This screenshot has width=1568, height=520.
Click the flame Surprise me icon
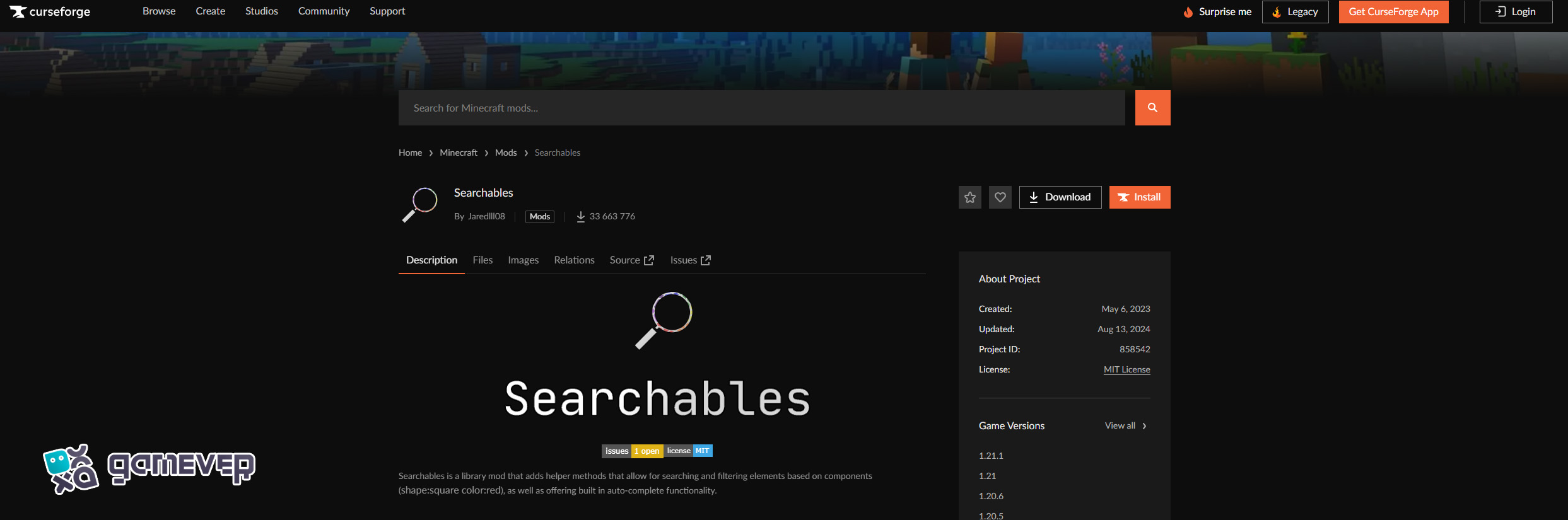(1188, 12)
